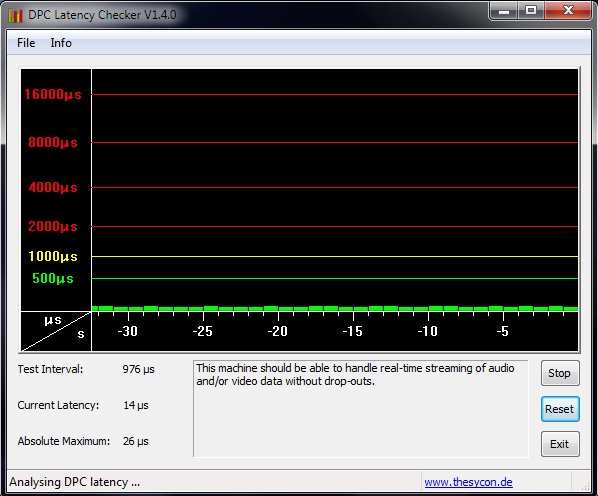Click the yellow 1000µs threshold label
This screenshot has height=496, width=598.
53,256
